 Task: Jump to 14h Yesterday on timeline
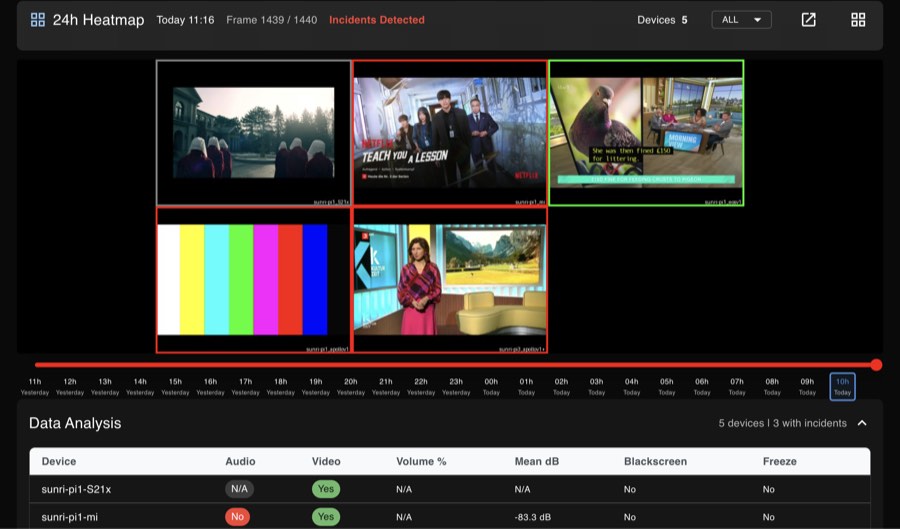click(140, 387)
